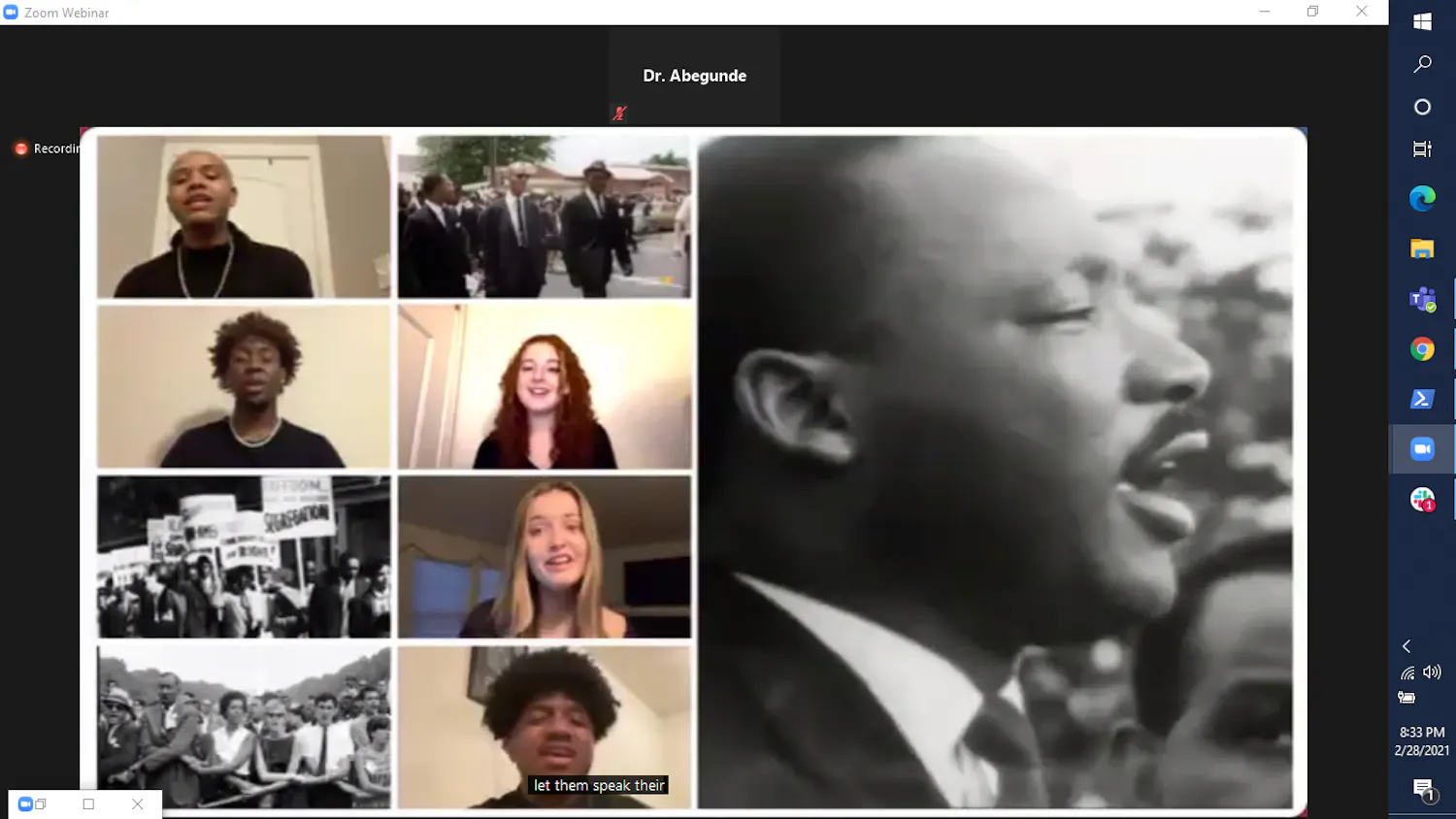
Task: Open the Windows Start menu
Action: (x=1422, y=21)
